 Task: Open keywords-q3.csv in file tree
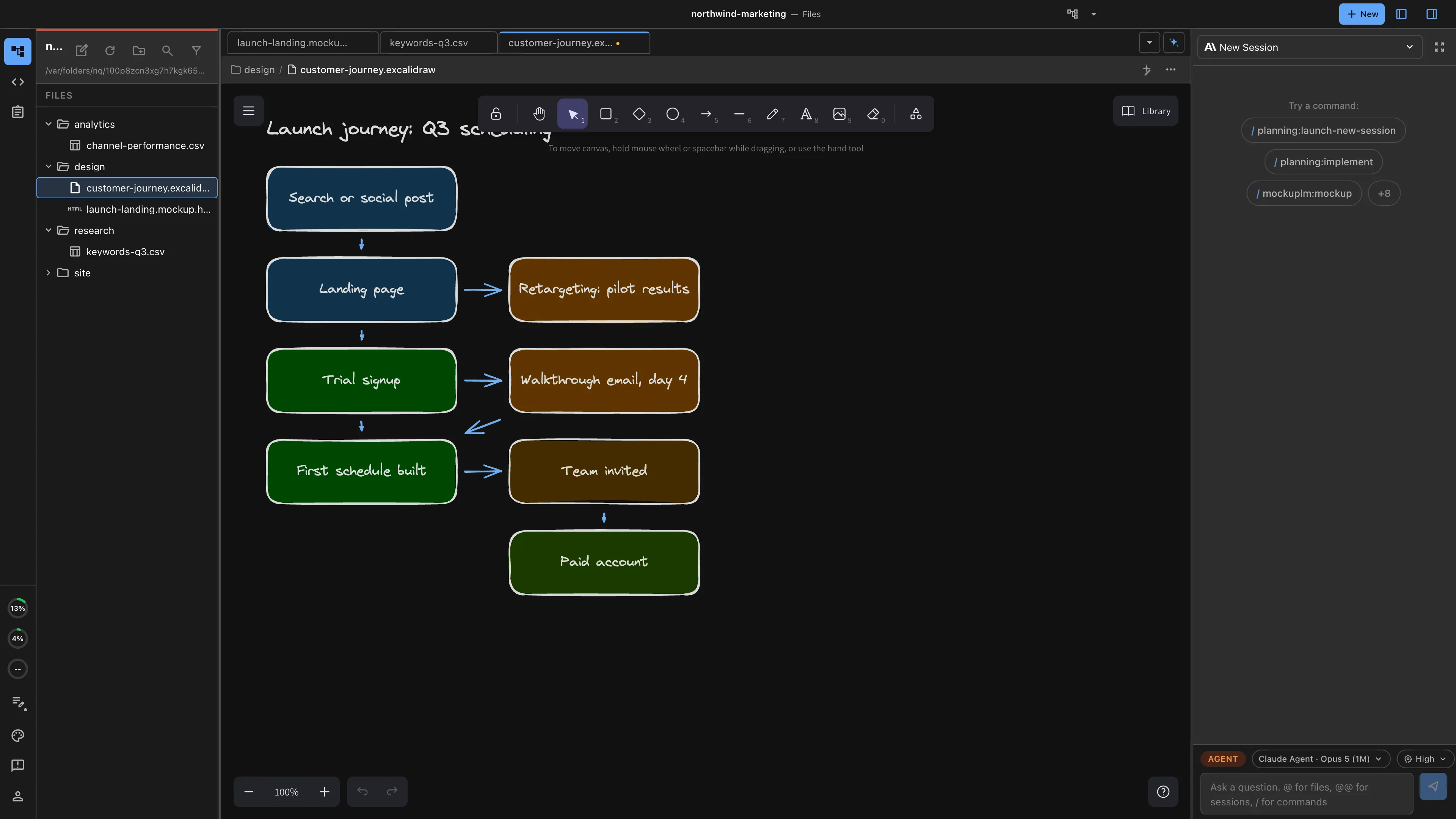point(127,251)
